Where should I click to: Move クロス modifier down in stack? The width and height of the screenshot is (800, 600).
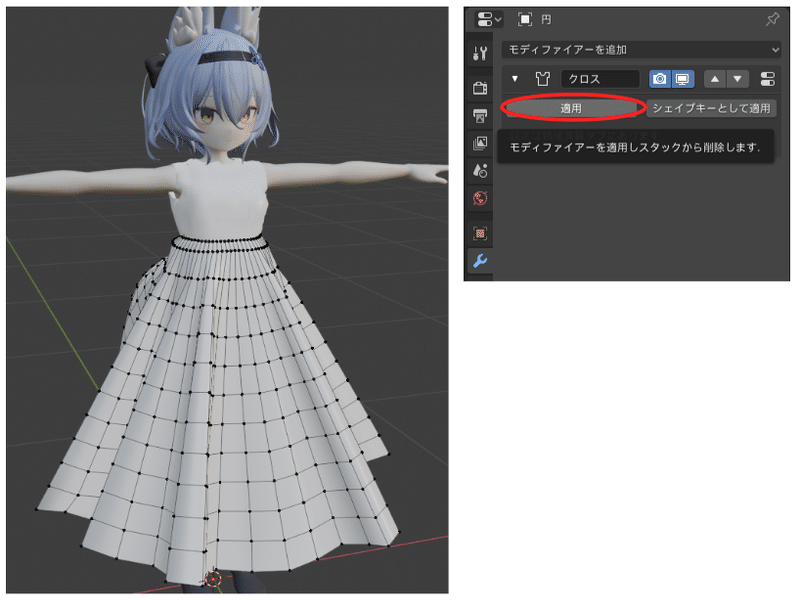[737, 79]
